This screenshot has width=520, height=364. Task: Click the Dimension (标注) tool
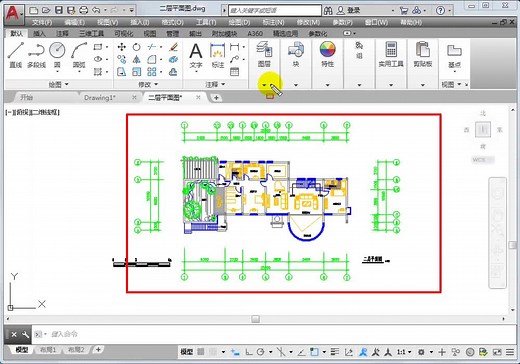[x=217, y=55]
